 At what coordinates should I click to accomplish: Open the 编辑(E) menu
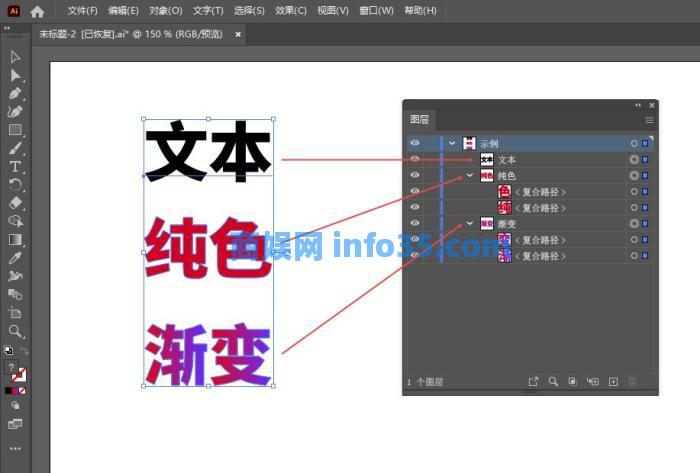click(123, 11)
